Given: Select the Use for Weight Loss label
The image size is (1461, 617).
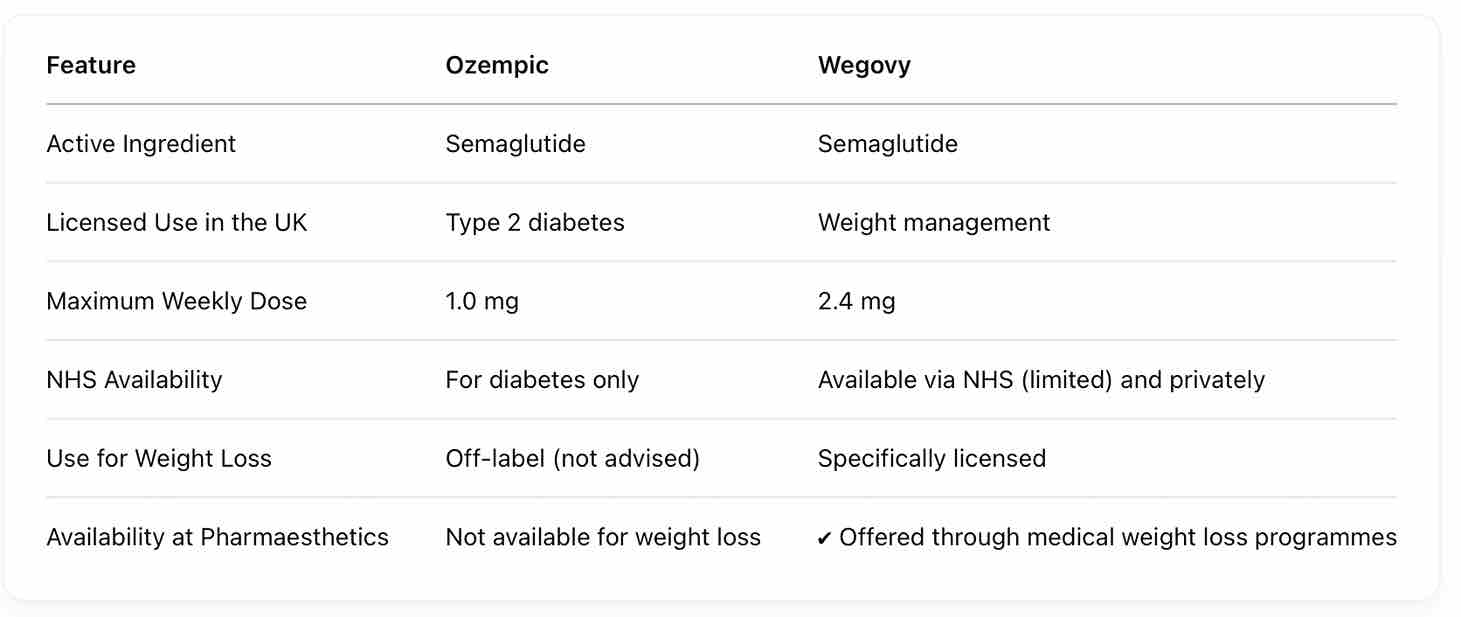Looking at the screenshot, I should pos(159,459).
